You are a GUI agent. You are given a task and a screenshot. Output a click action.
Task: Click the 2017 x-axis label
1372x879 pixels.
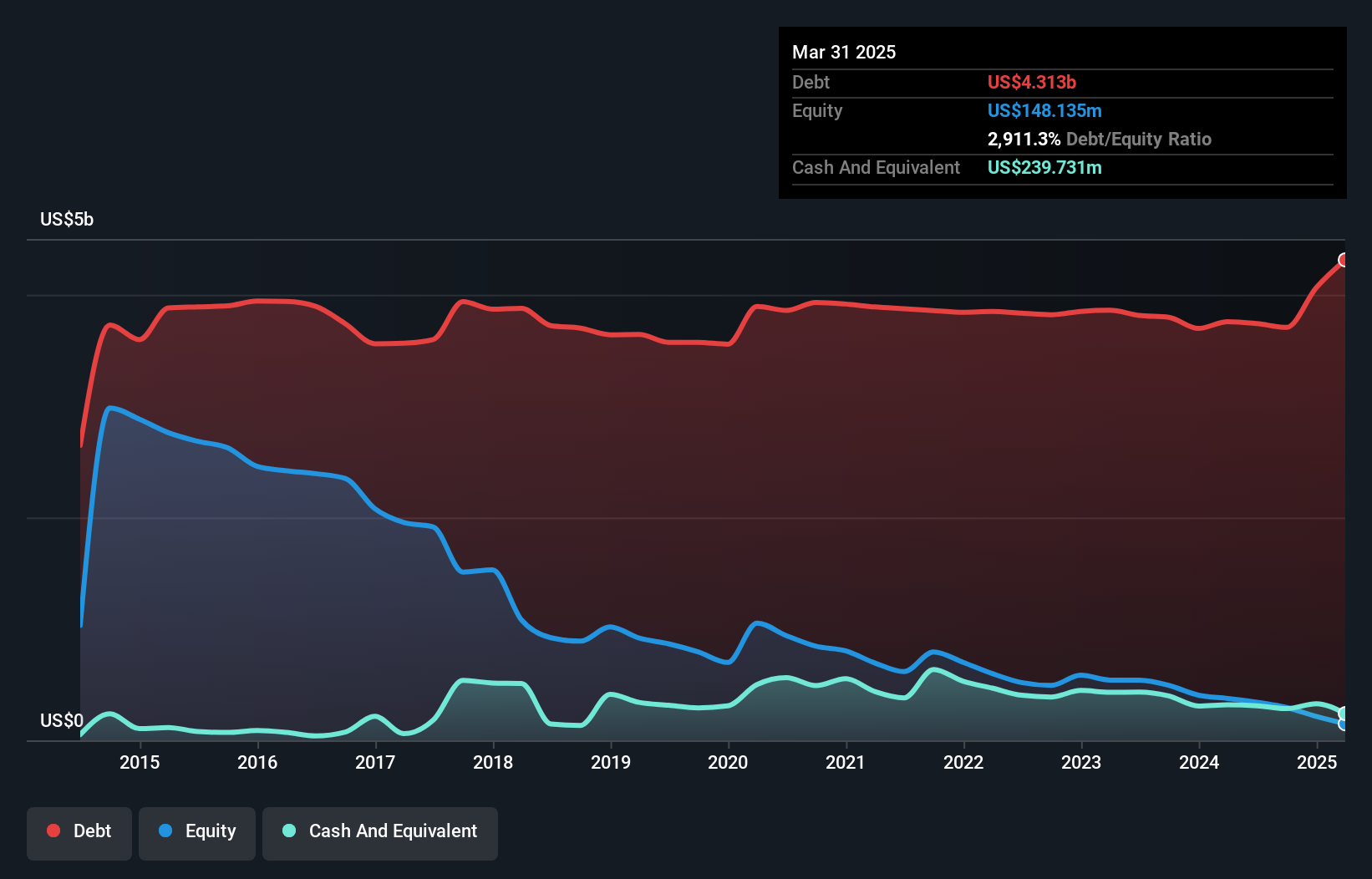point(375,762)
